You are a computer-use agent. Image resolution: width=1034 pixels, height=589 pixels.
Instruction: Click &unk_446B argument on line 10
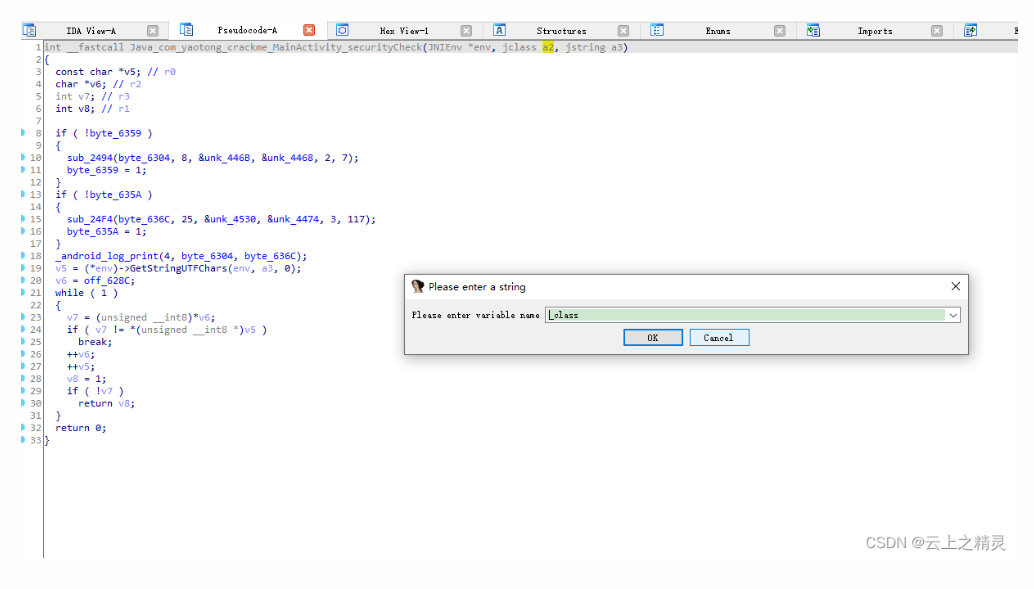(x=224, y=158)
